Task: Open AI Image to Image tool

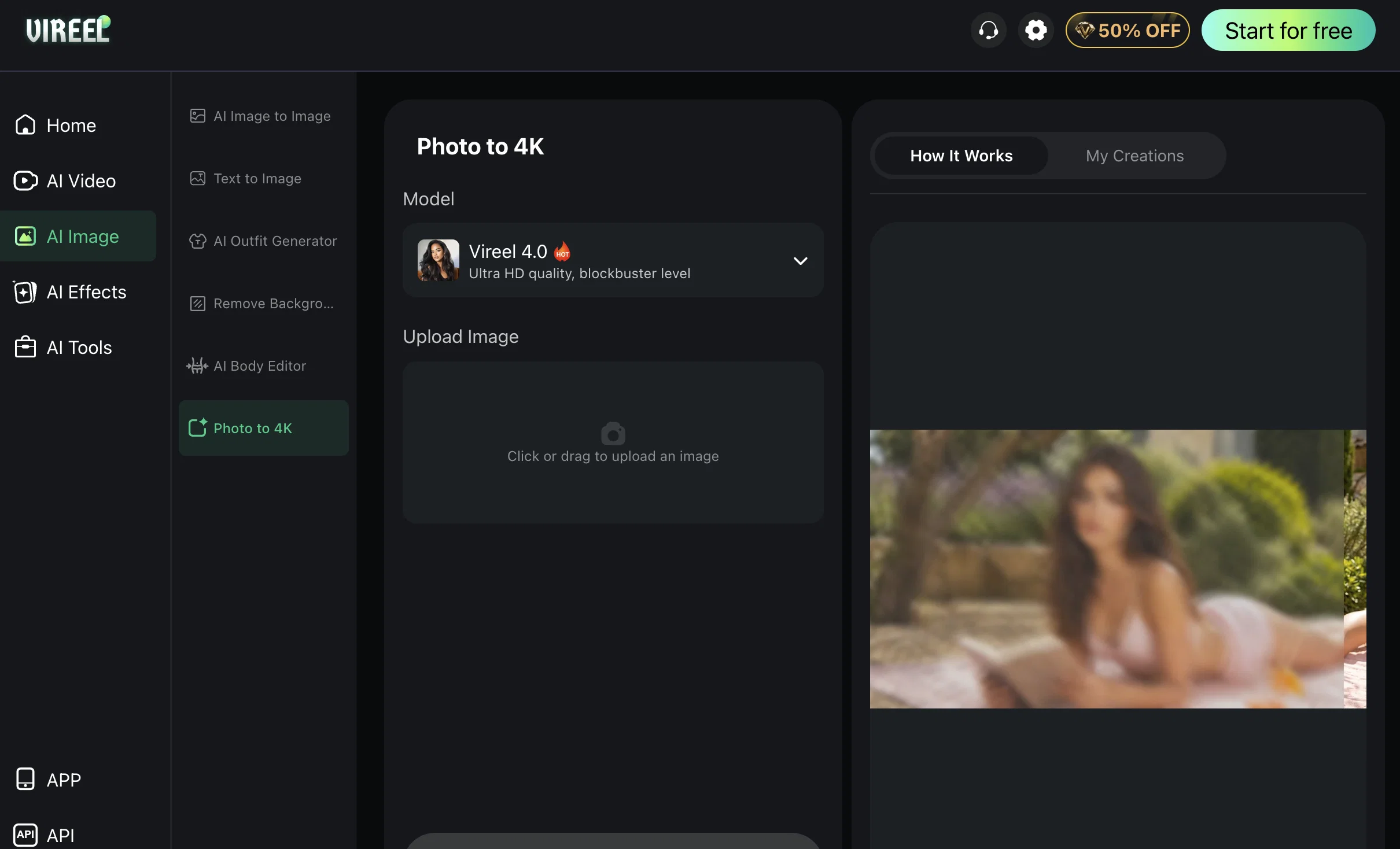Action: tap(263, 116)
